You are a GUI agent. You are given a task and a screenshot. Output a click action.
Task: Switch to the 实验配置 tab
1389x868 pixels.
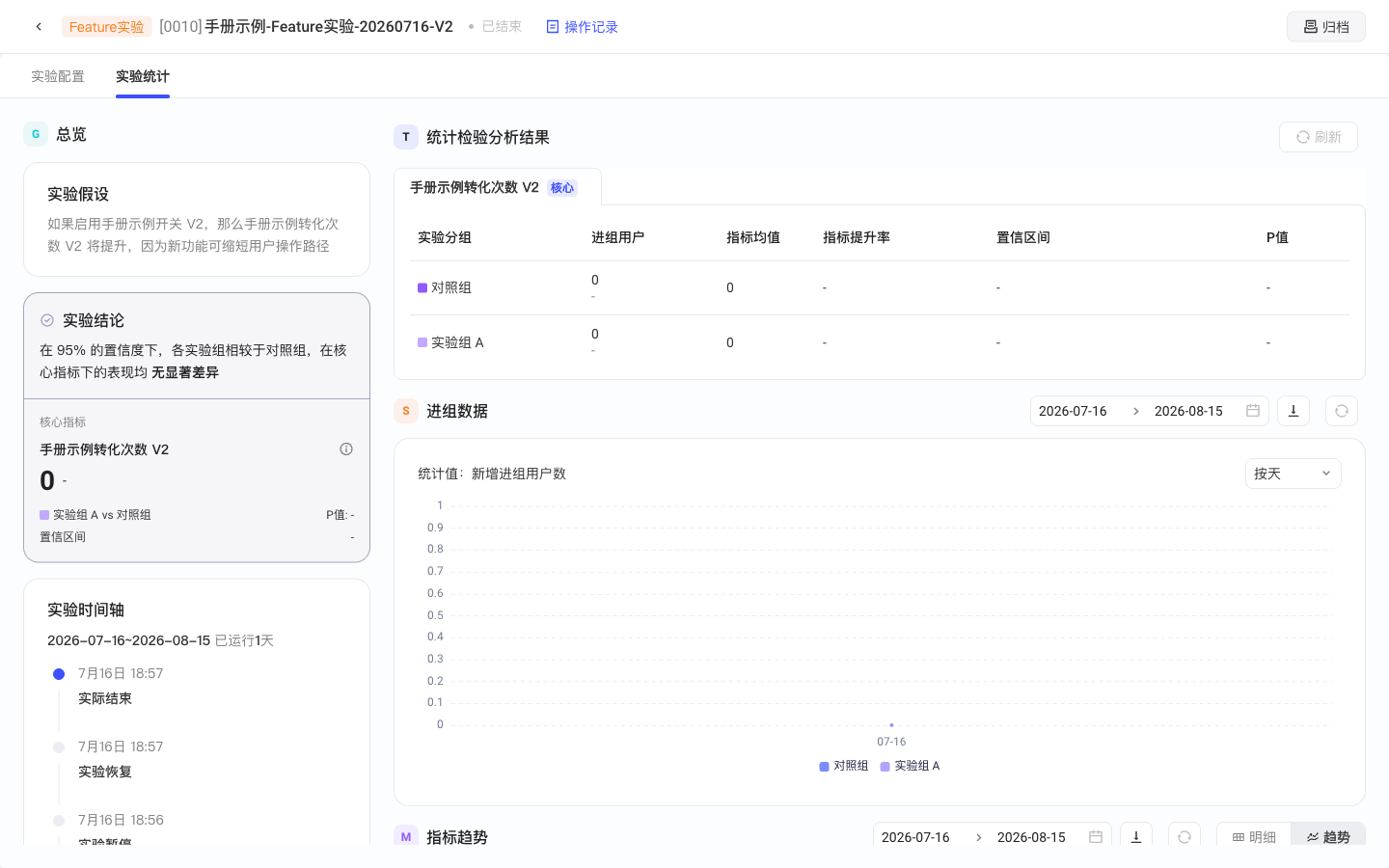point(58,76)
